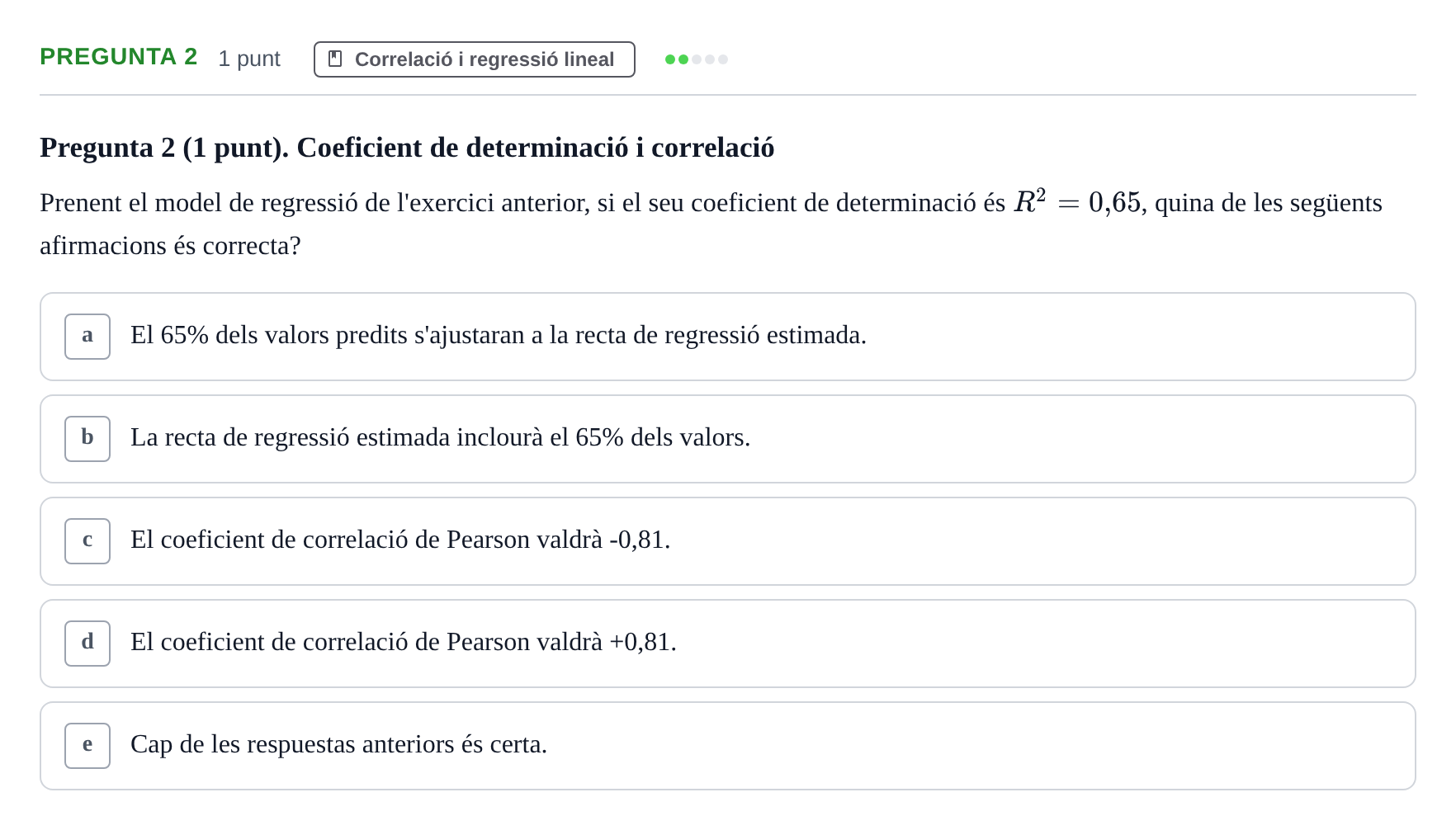1456x830 pixels.
Task: Click the second green difficulty dot
Action: (x=683, y=59)
